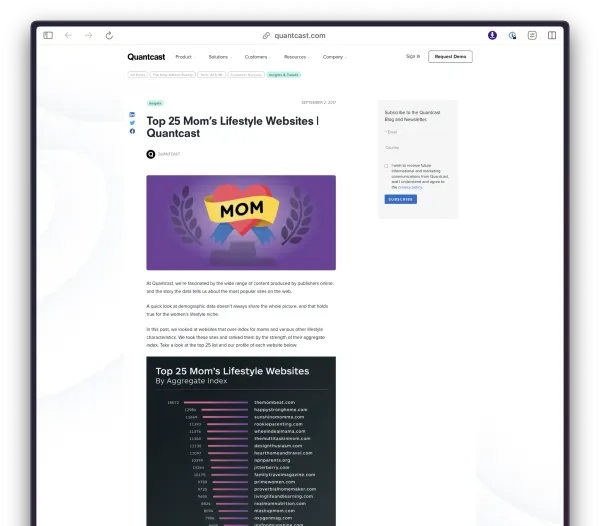This screenshot has height=526, width=600.
Task: Share the article on LinkedIn
Action: click(132, 114)
